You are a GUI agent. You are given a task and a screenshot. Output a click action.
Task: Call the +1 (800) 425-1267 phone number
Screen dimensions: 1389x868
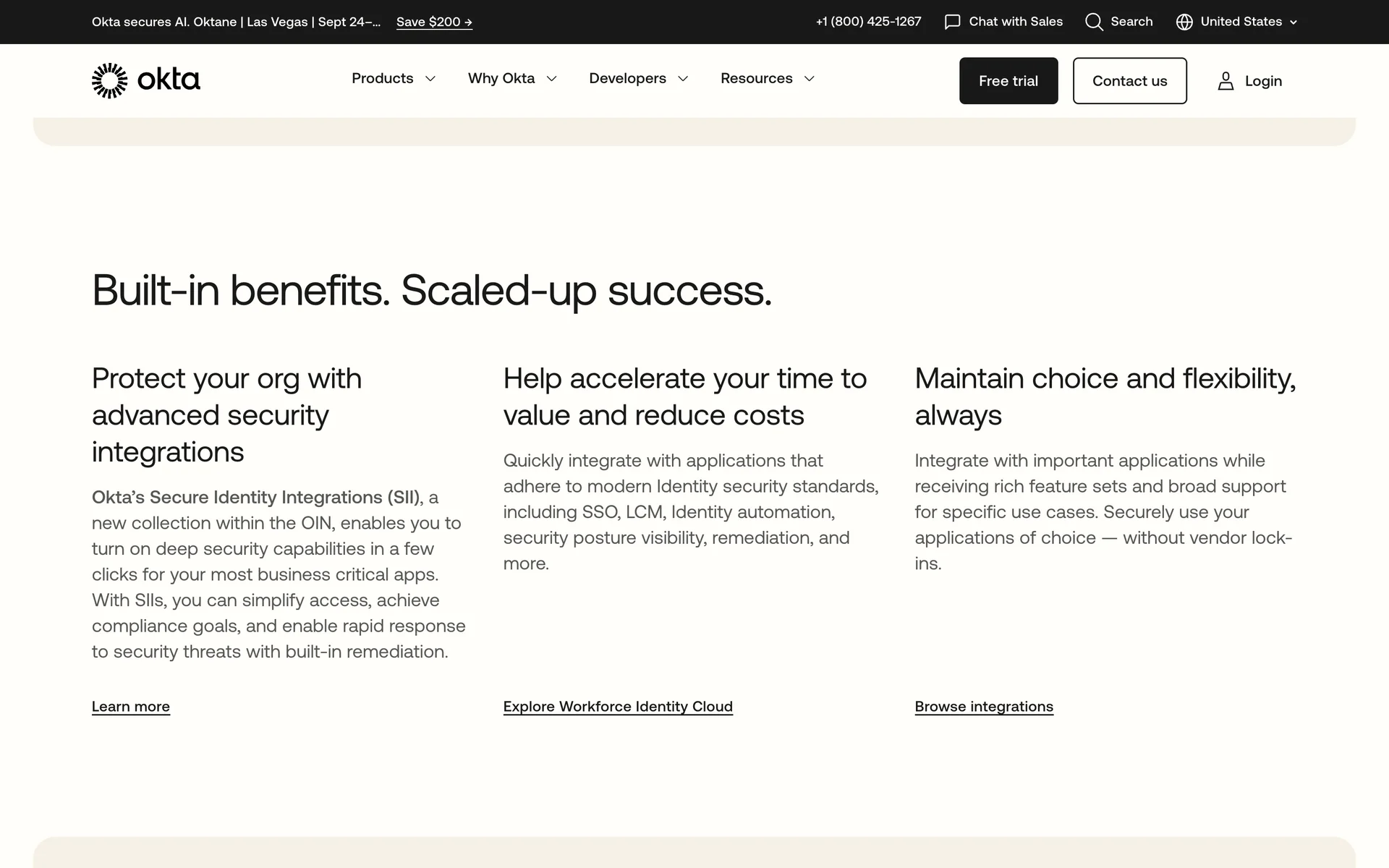click(868, 22)
